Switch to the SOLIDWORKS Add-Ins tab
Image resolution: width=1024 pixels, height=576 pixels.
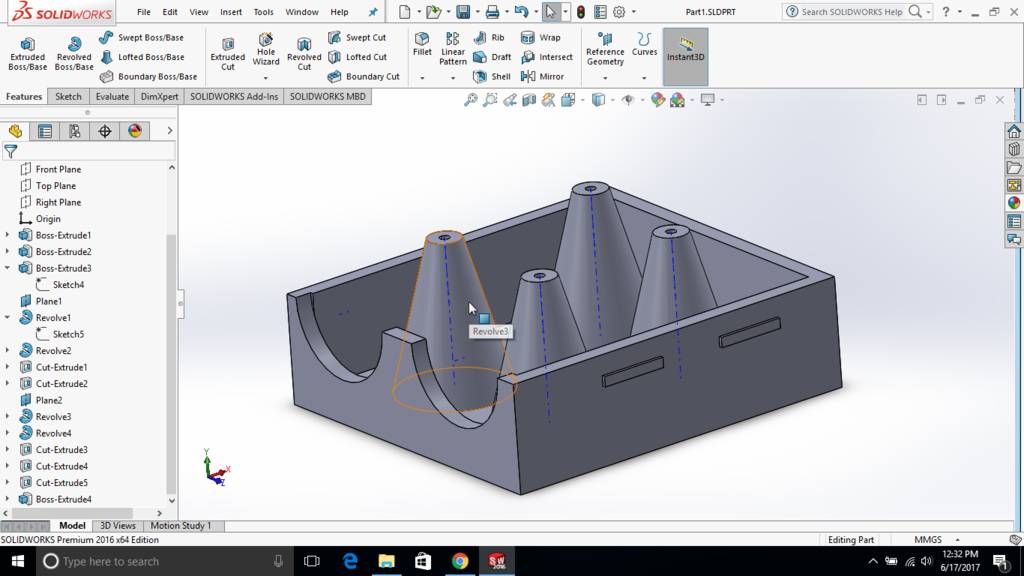[234, 97]
